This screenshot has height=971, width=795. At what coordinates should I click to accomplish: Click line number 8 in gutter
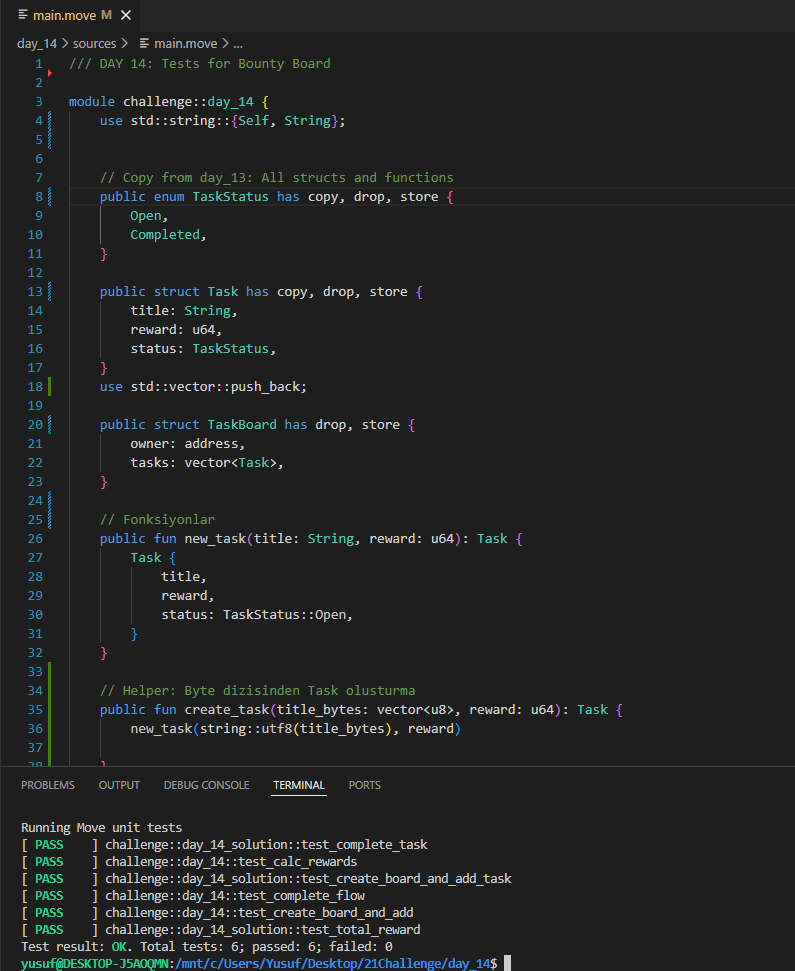pos(39,197)
